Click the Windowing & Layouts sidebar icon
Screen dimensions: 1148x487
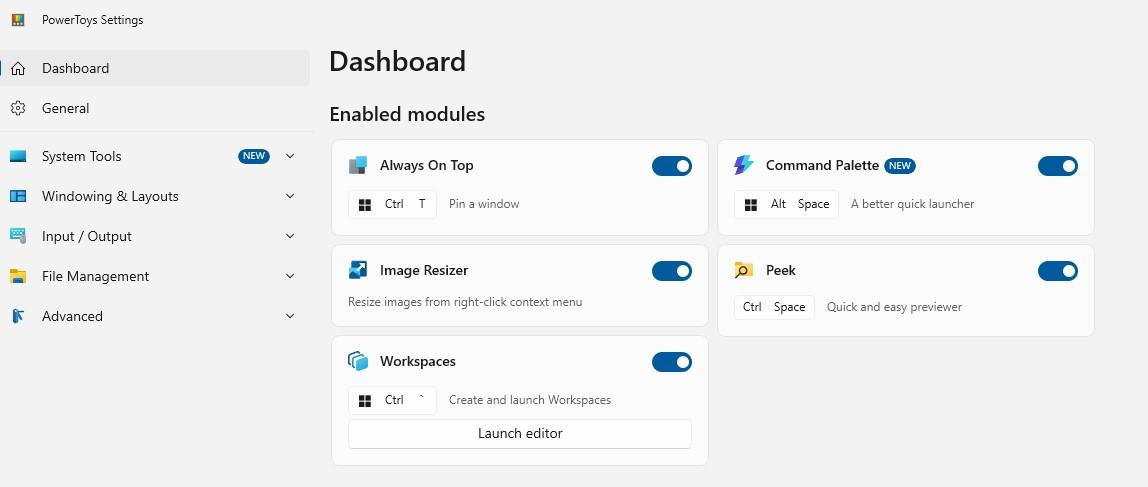pos(18,196)
